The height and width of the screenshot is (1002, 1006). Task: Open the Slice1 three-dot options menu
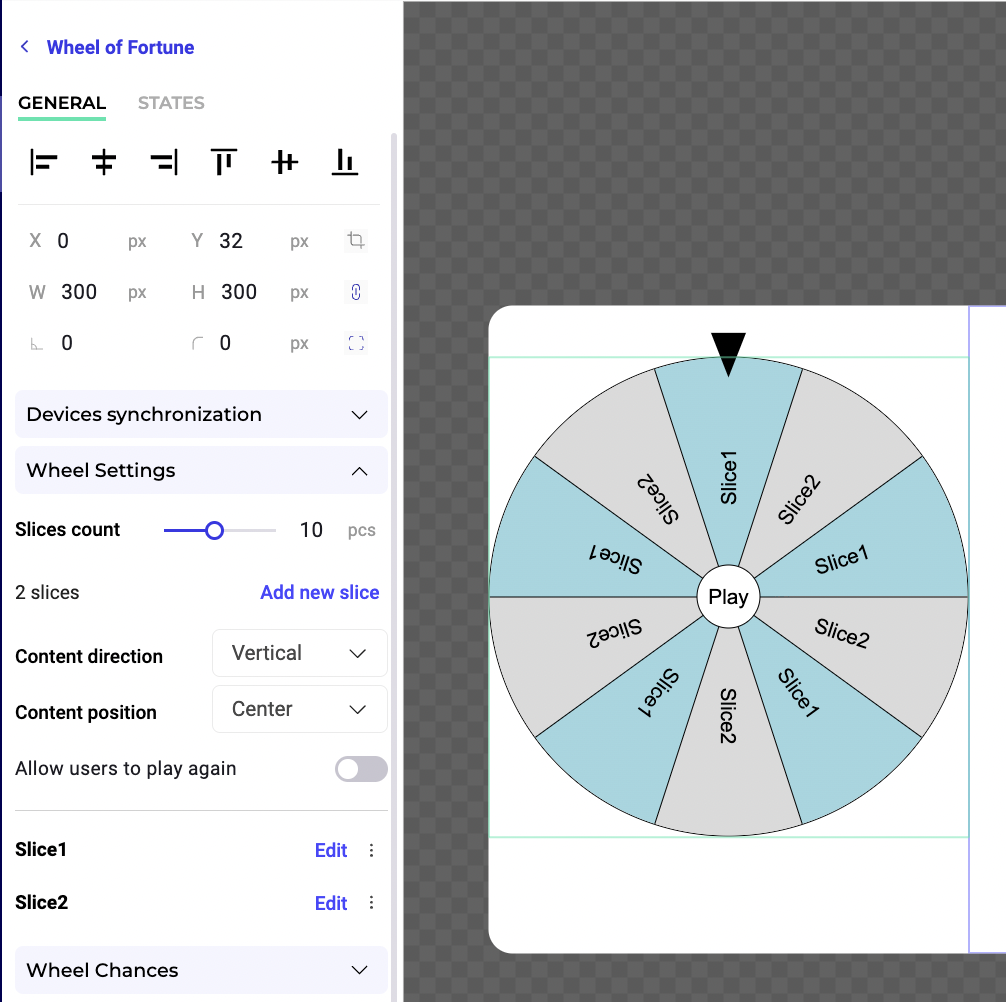click(371, 850)
